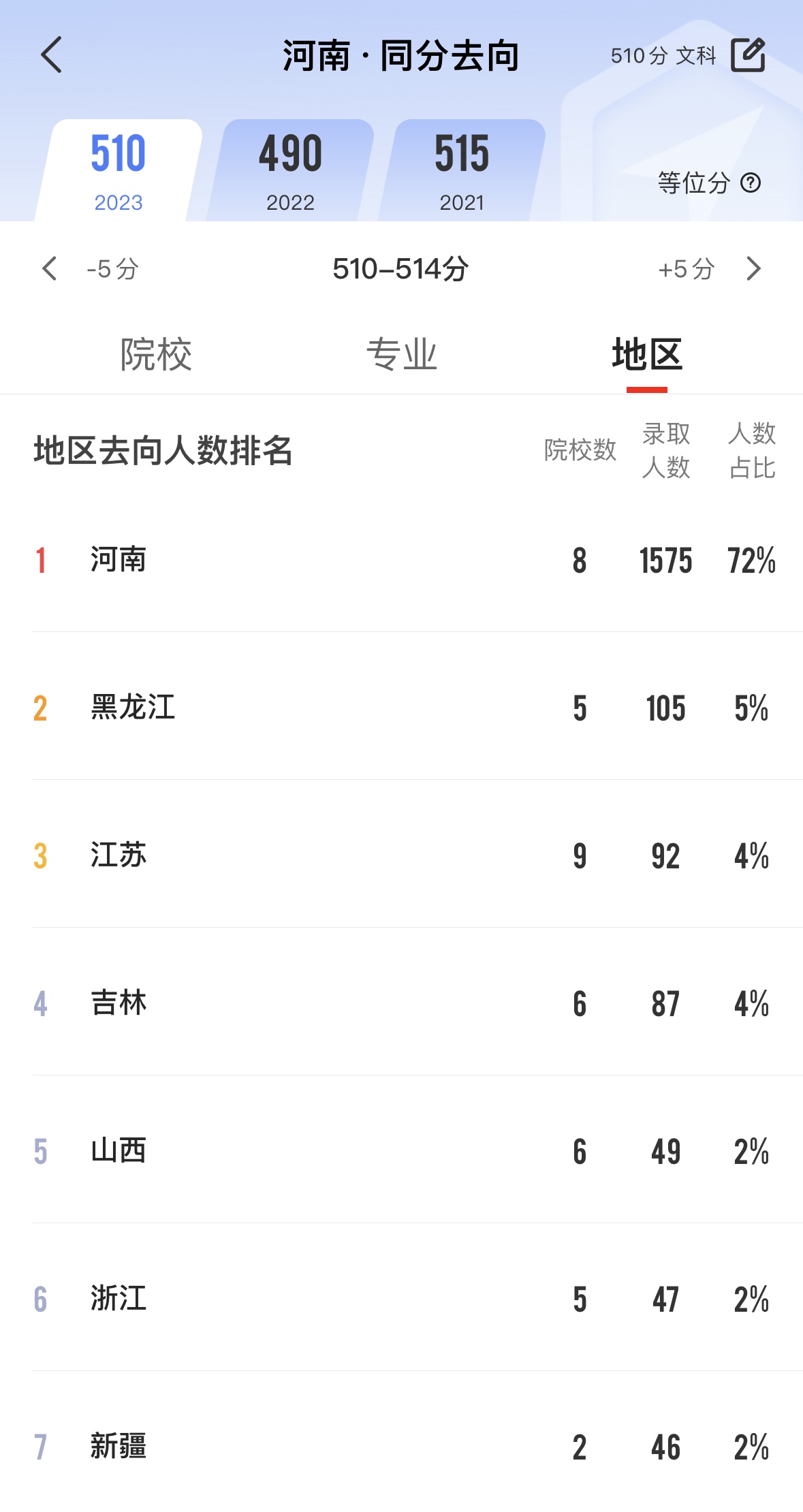This screenshot has width=803, height=1512.
Task: Tap the back arrow icon
Action: tap(52, 54)
